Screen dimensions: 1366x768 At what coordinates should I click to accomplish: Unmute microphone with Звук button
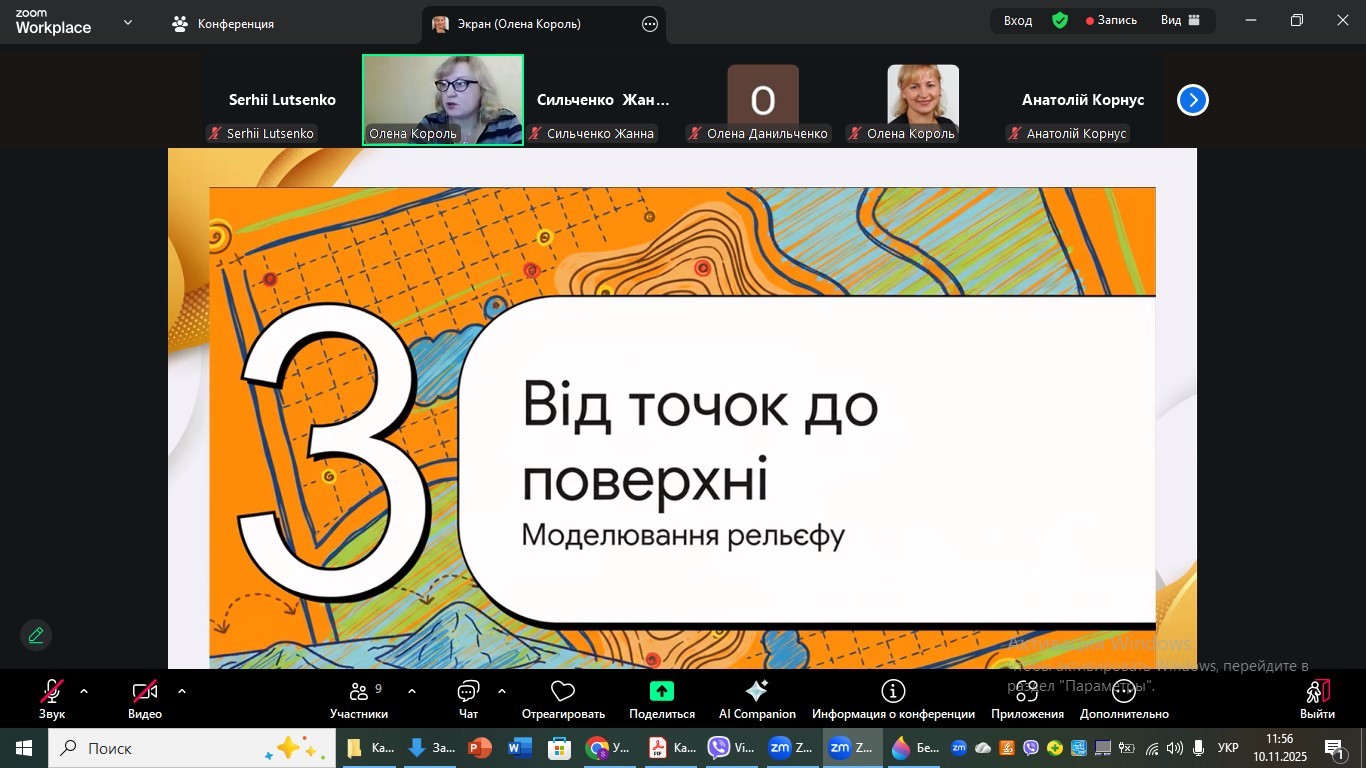click(x=52, y=699)
